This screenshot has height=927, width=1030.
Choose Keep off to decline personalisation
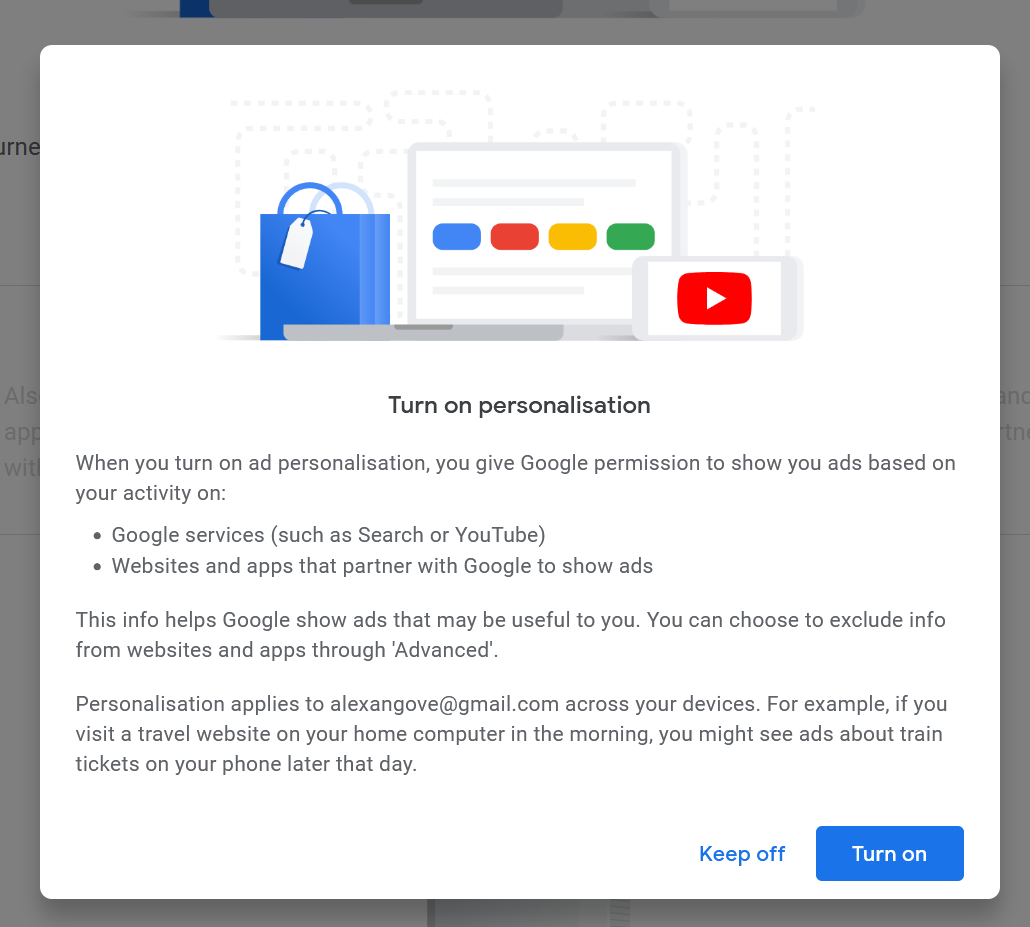pos(742,853)
